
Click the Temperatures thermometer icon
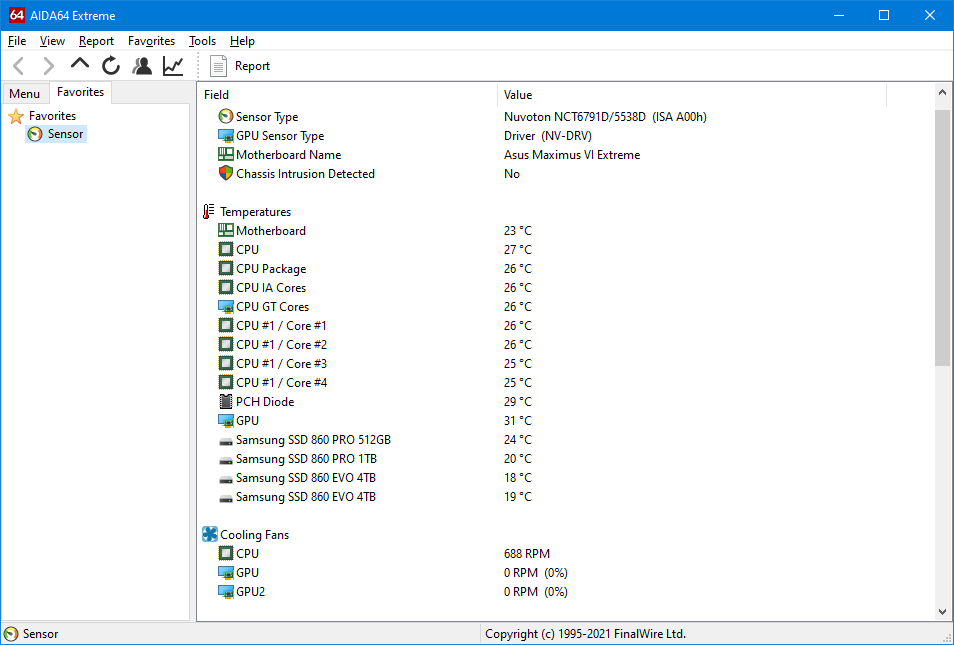pos(209,212)
